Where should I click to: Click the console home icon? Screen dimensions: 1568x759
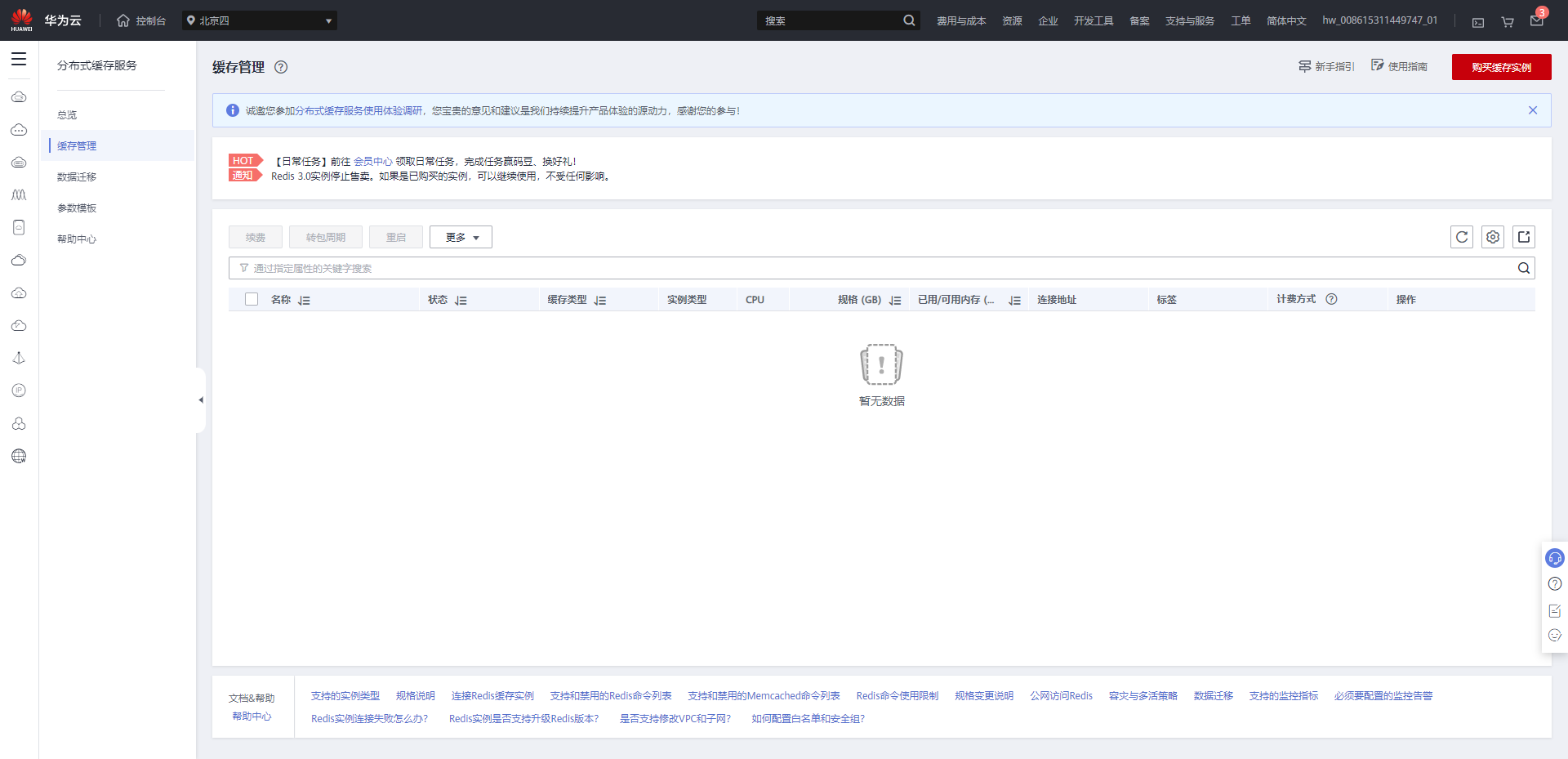123,20
